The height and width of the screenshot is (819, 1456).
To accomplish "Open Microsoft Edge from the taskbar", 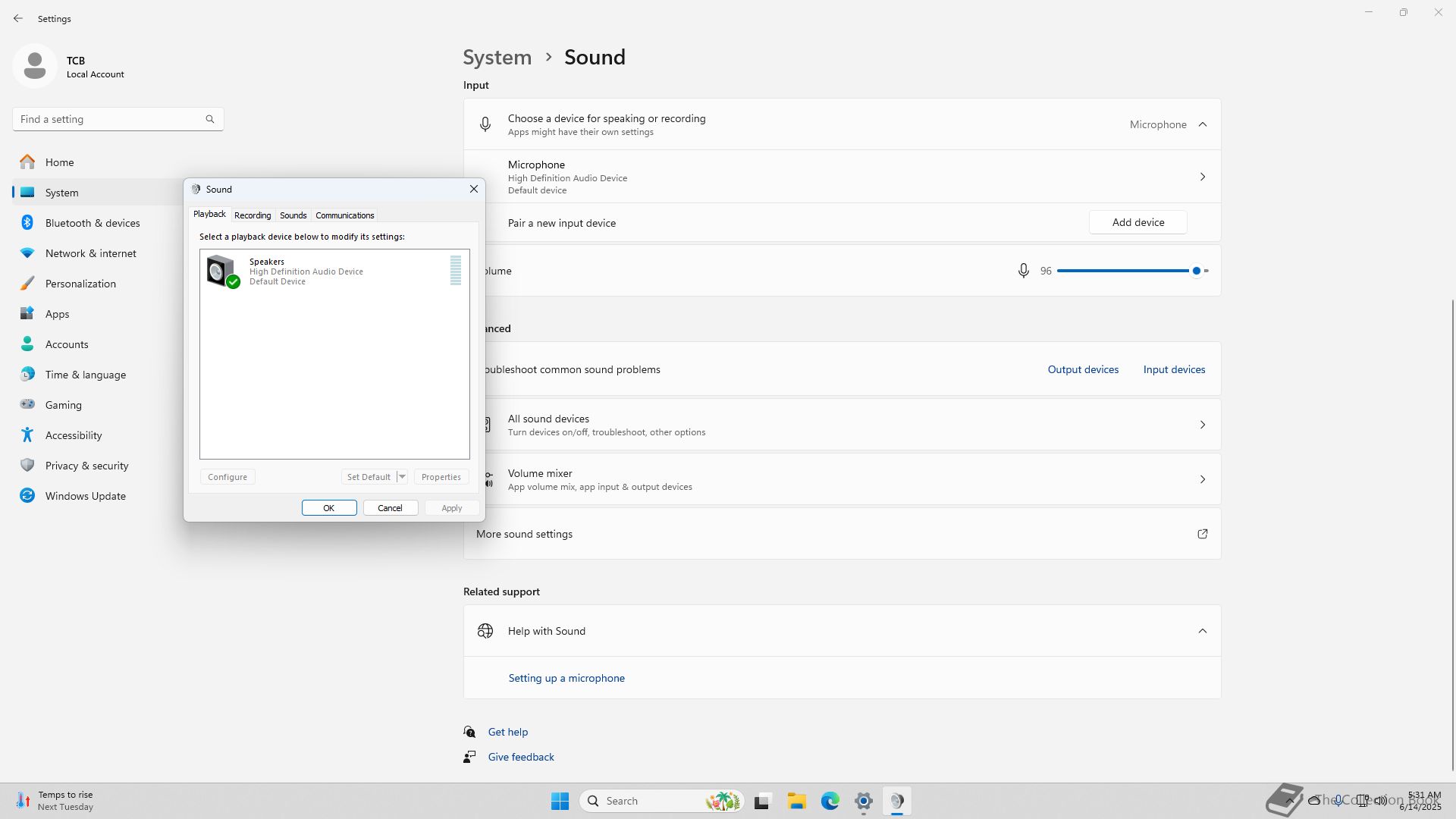I will click(x=830, y=801).
